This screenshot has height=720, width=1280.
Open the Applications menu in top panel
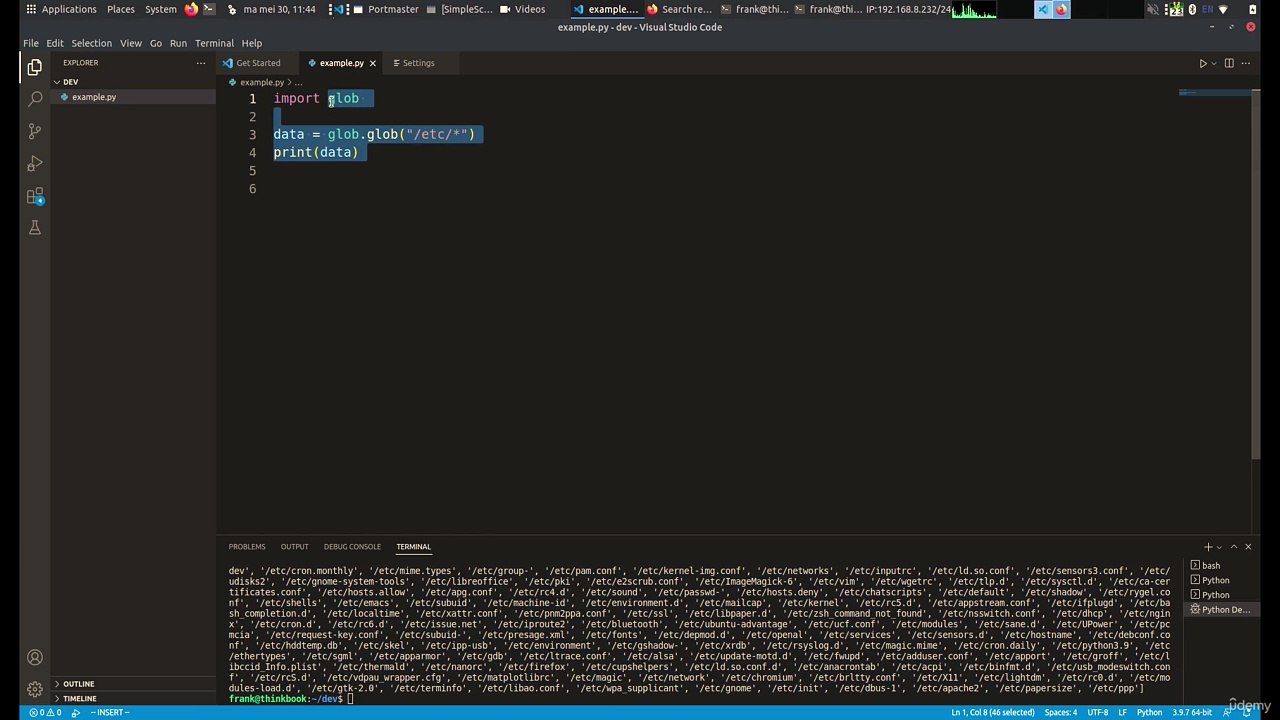click(61, 9)
